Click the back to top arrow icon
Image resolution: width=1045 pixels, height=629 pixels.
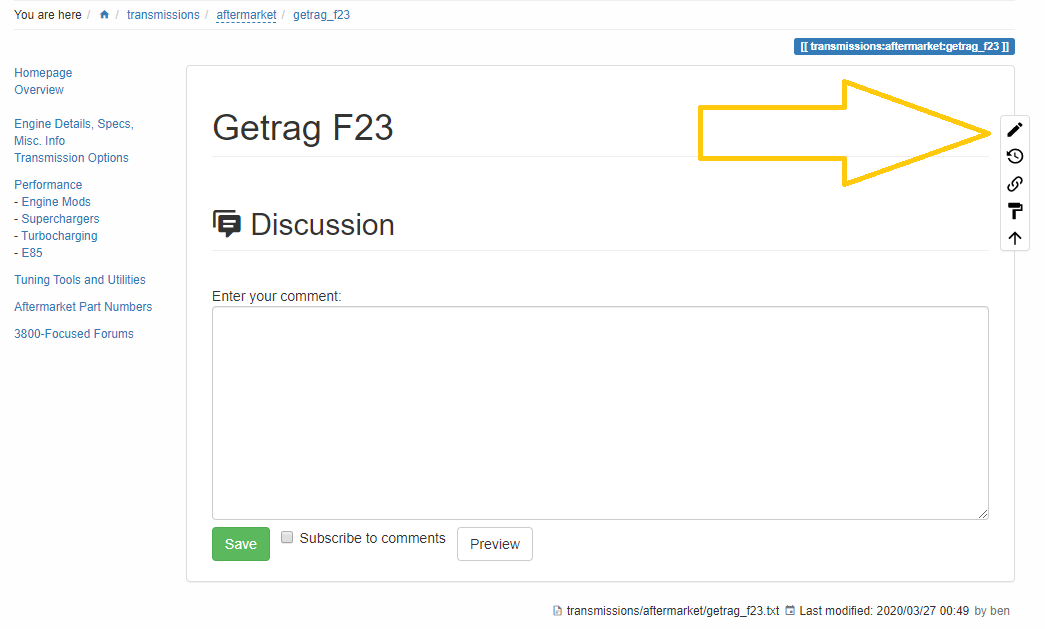(1014, 238)
